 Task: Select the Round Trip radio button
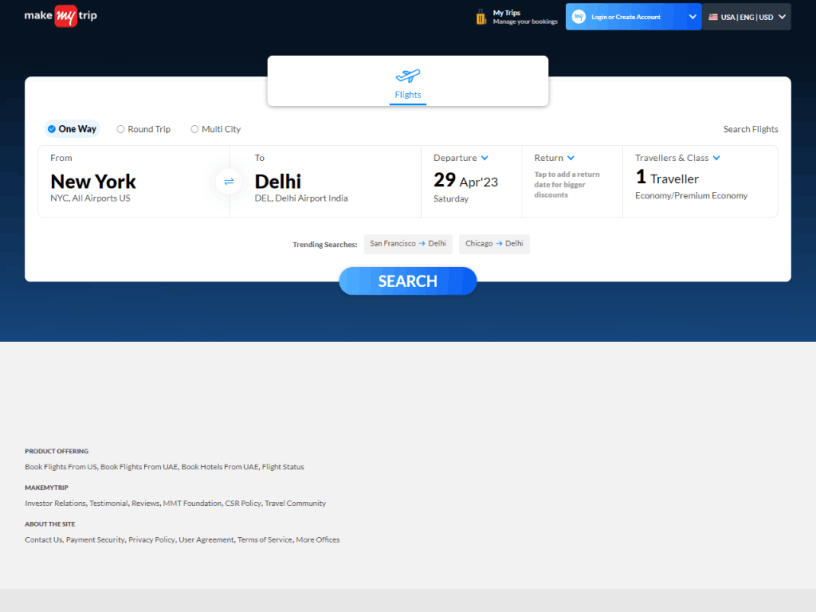[x=121, y=129]
